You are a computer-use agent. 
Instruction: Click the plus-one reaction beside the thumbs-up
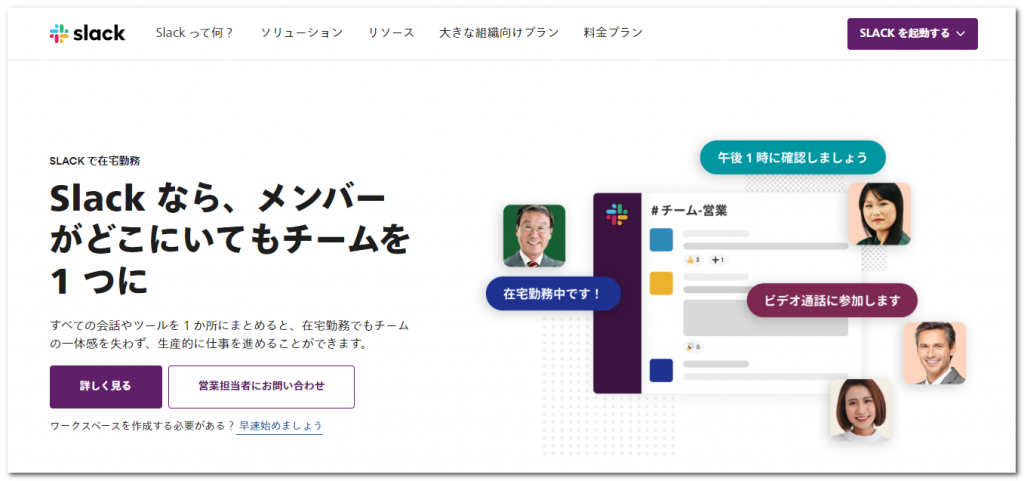(717, 260)
